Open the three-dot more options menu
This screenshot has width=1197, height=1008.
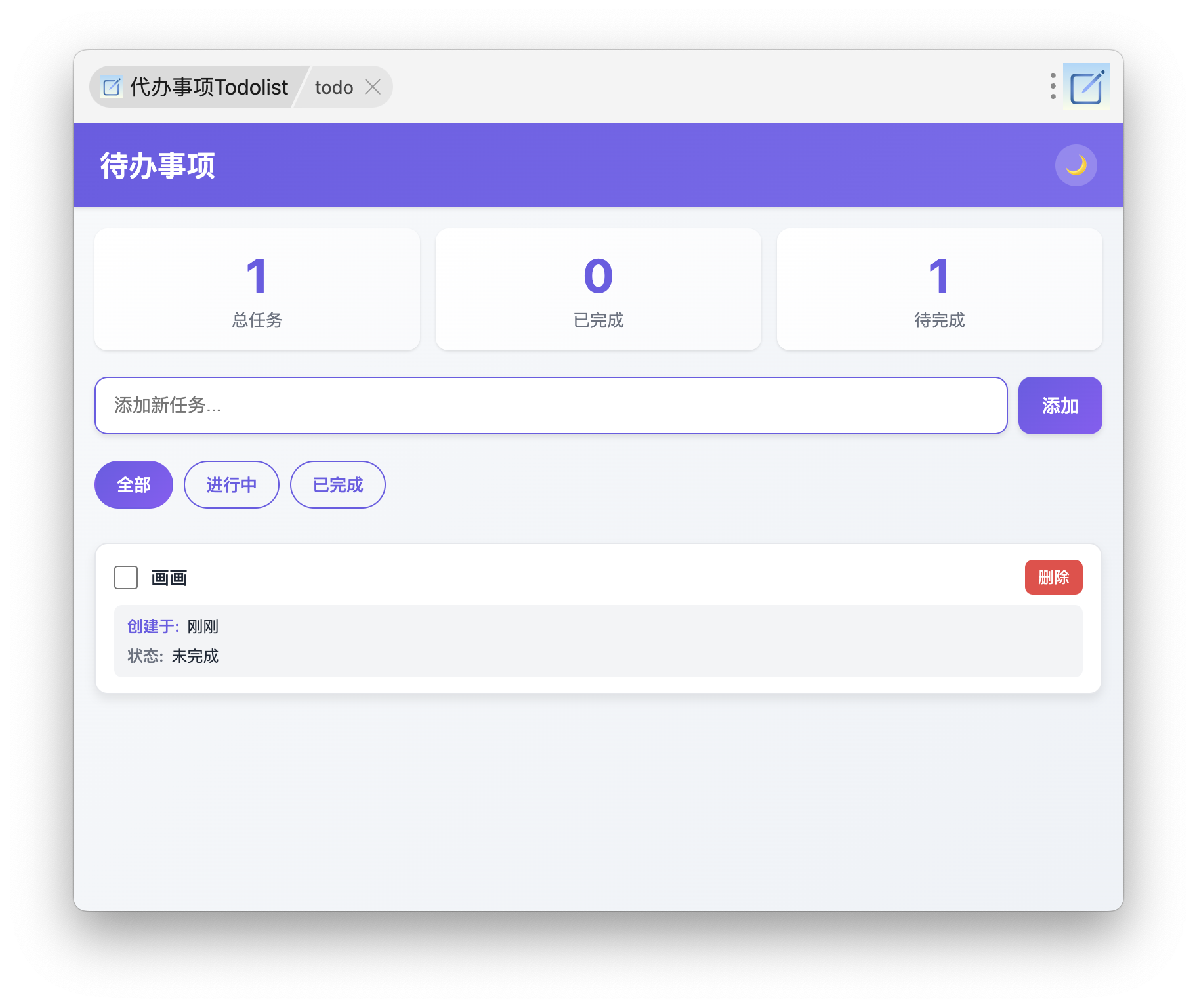coord(1053,86)
